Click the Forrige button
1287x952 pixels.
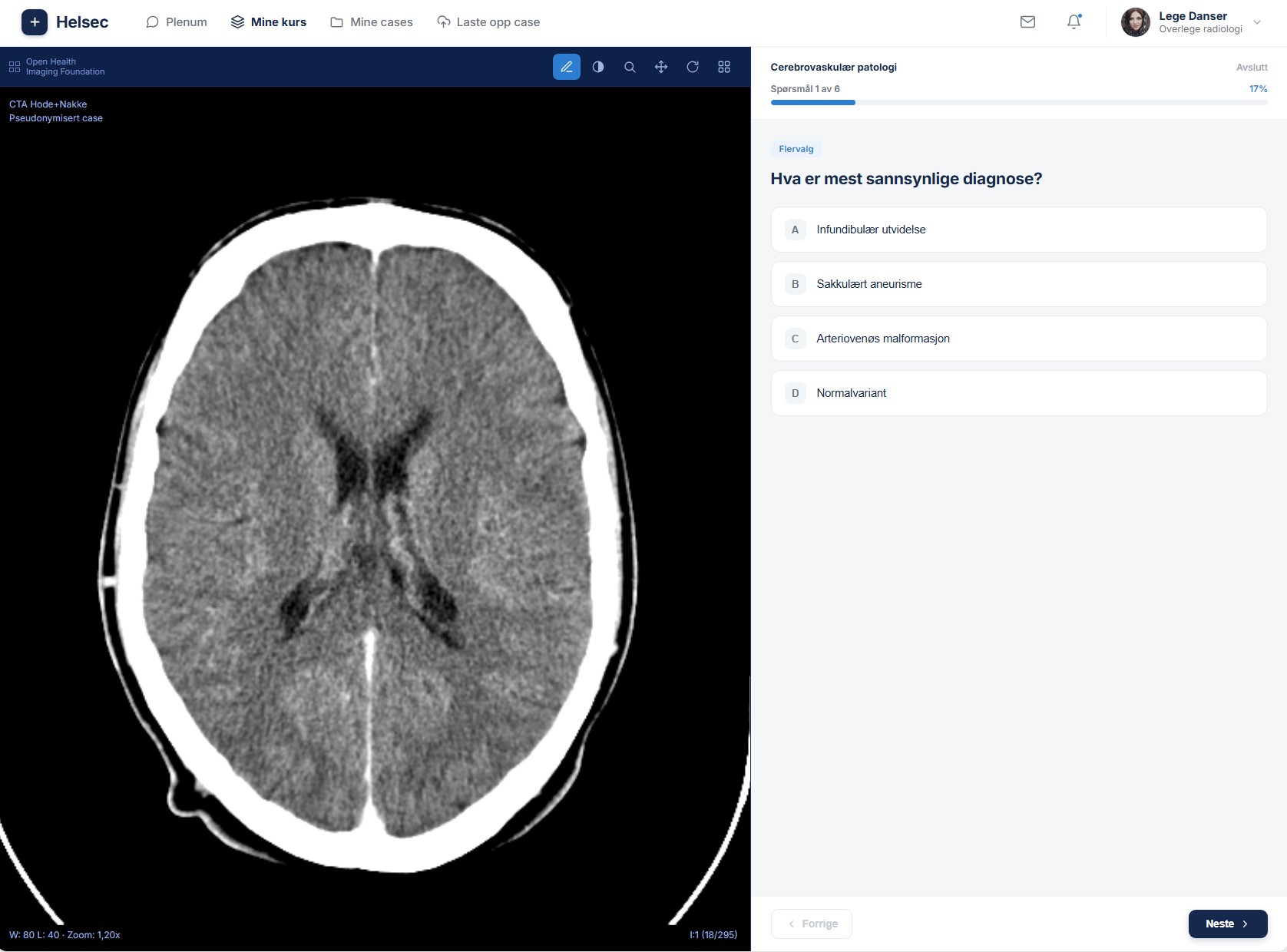[812, 924]
